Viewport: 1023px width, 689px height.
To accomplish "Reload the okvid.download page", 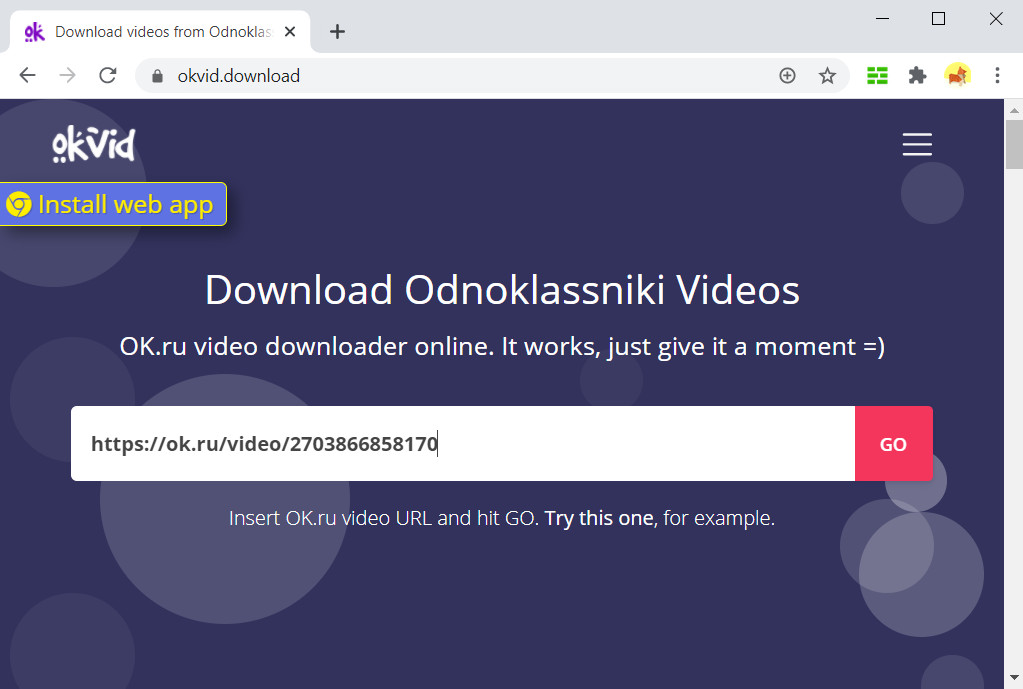I will [108, 76].
